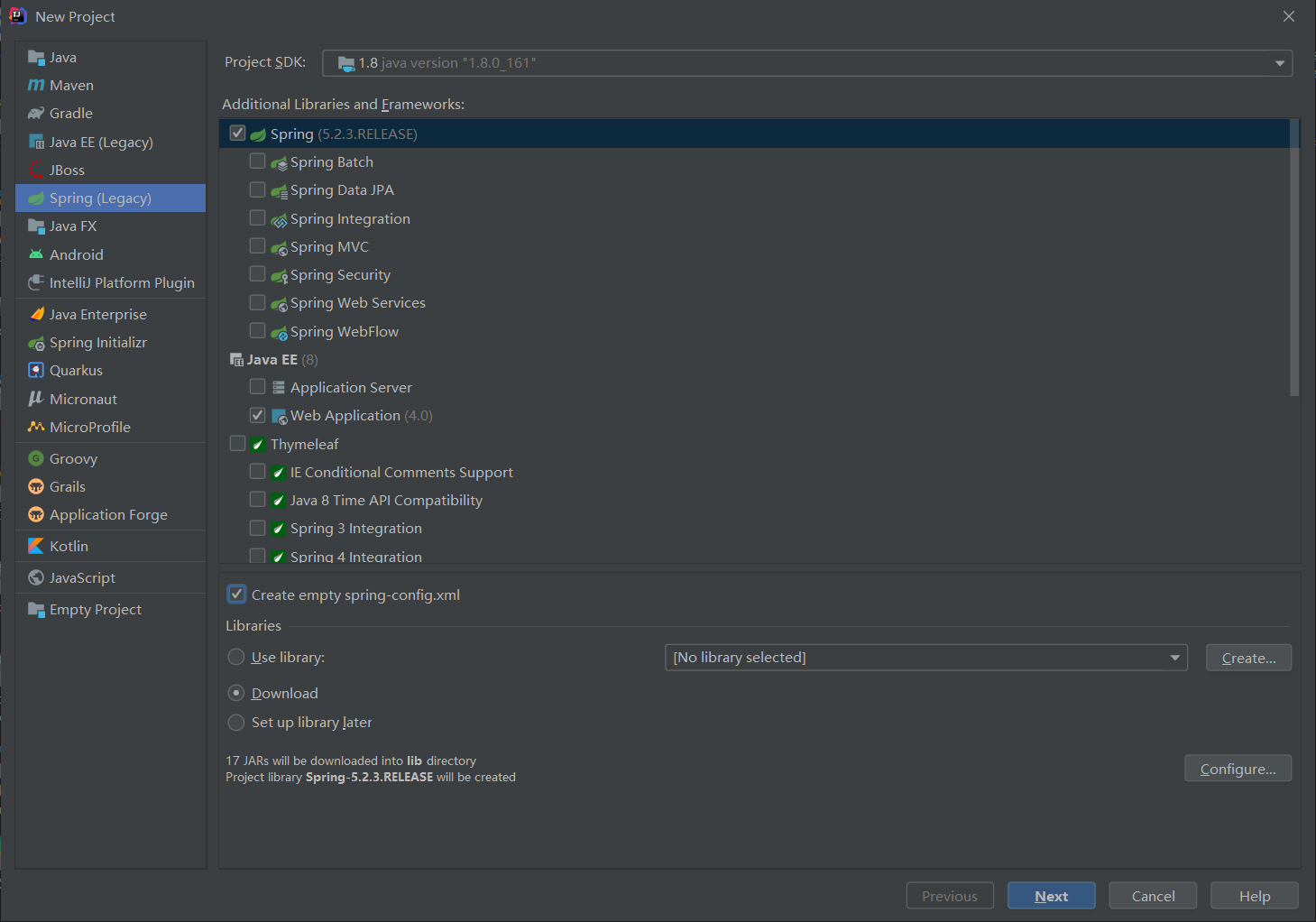The width and height of the screenshot is (1316, 922).
Task: Open Help for New Project
Action: coord(1255,896)
